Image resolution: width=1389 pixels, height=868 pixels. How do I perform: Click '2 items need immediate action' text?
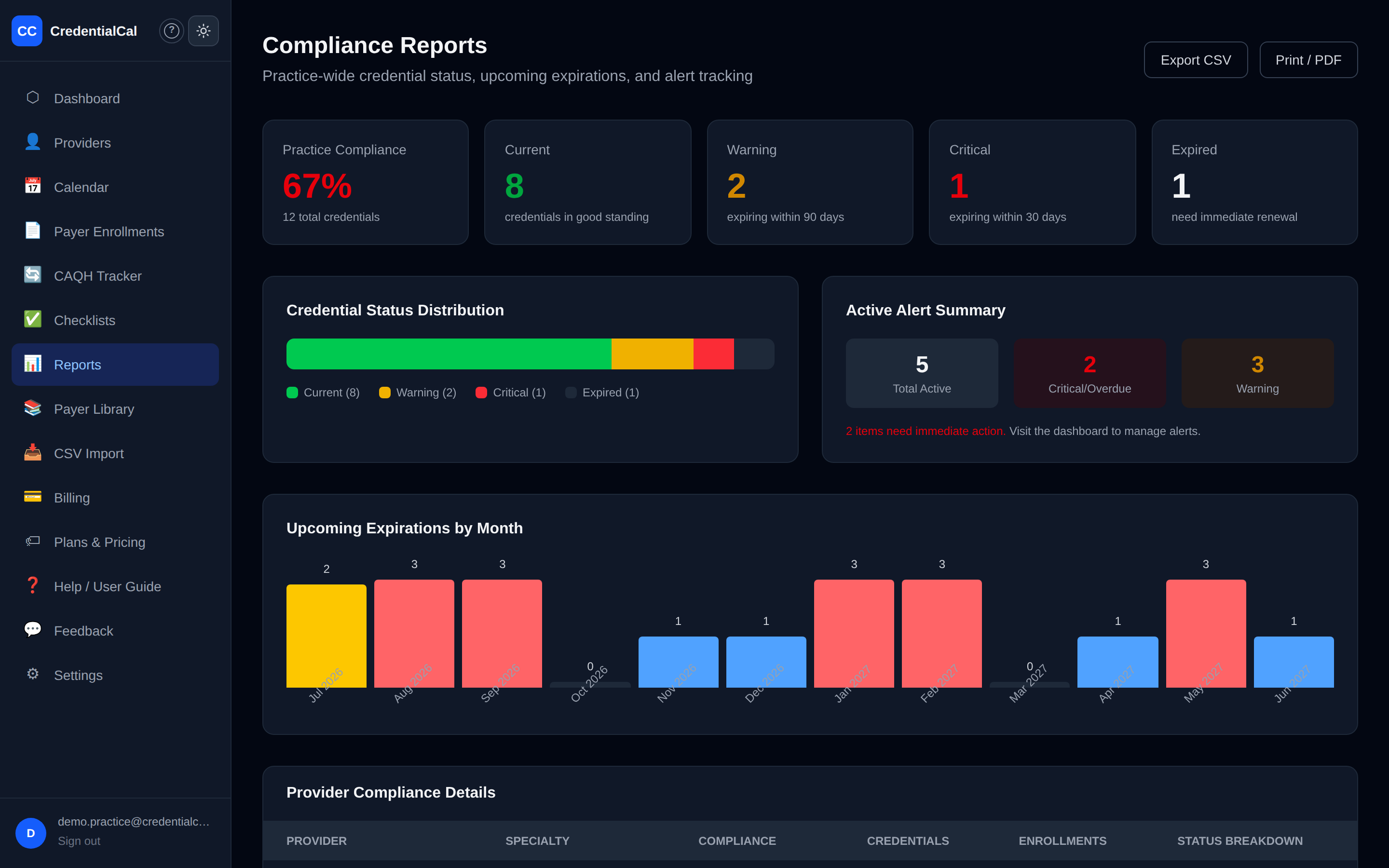(x=925, y=431)
